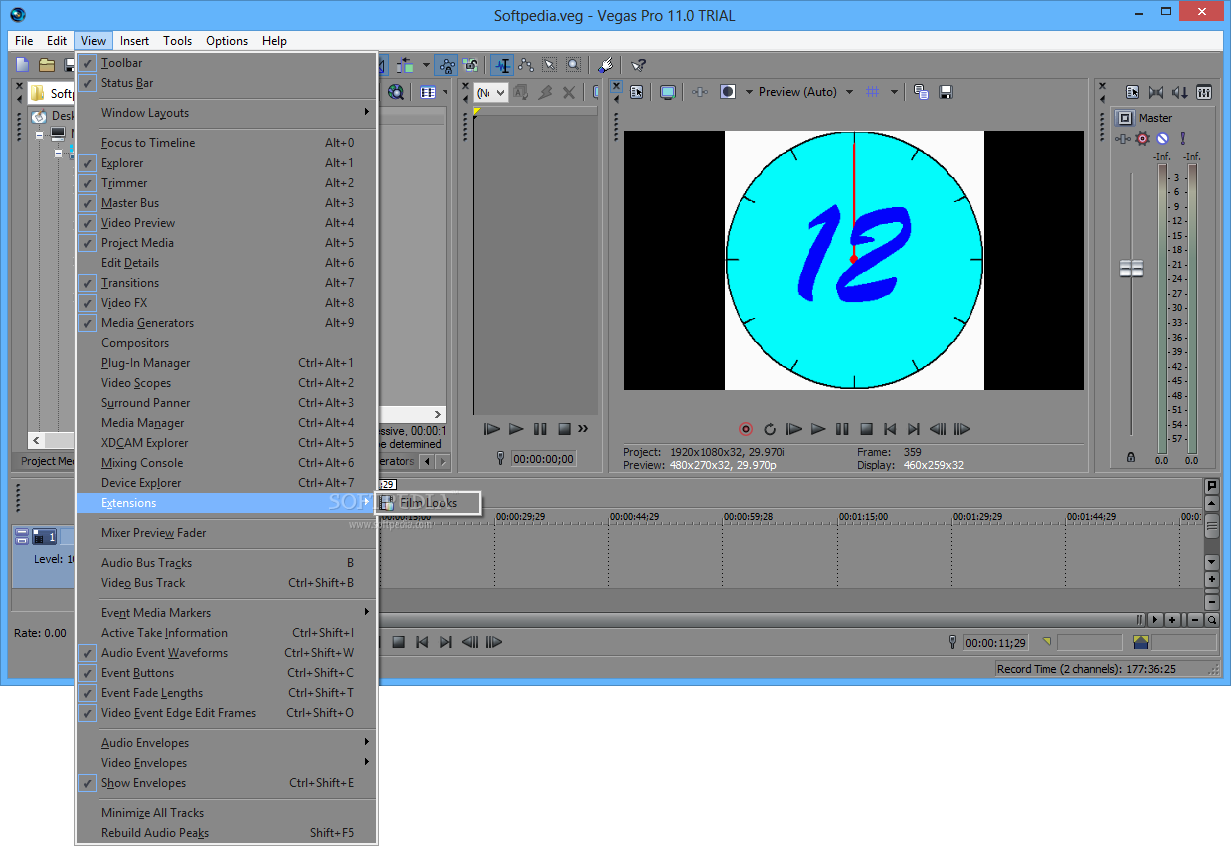Open the Tools menu
Image resolution: width=1231 pixels, height=846 pixels.
pyautogui.click(x=178, y=41)
